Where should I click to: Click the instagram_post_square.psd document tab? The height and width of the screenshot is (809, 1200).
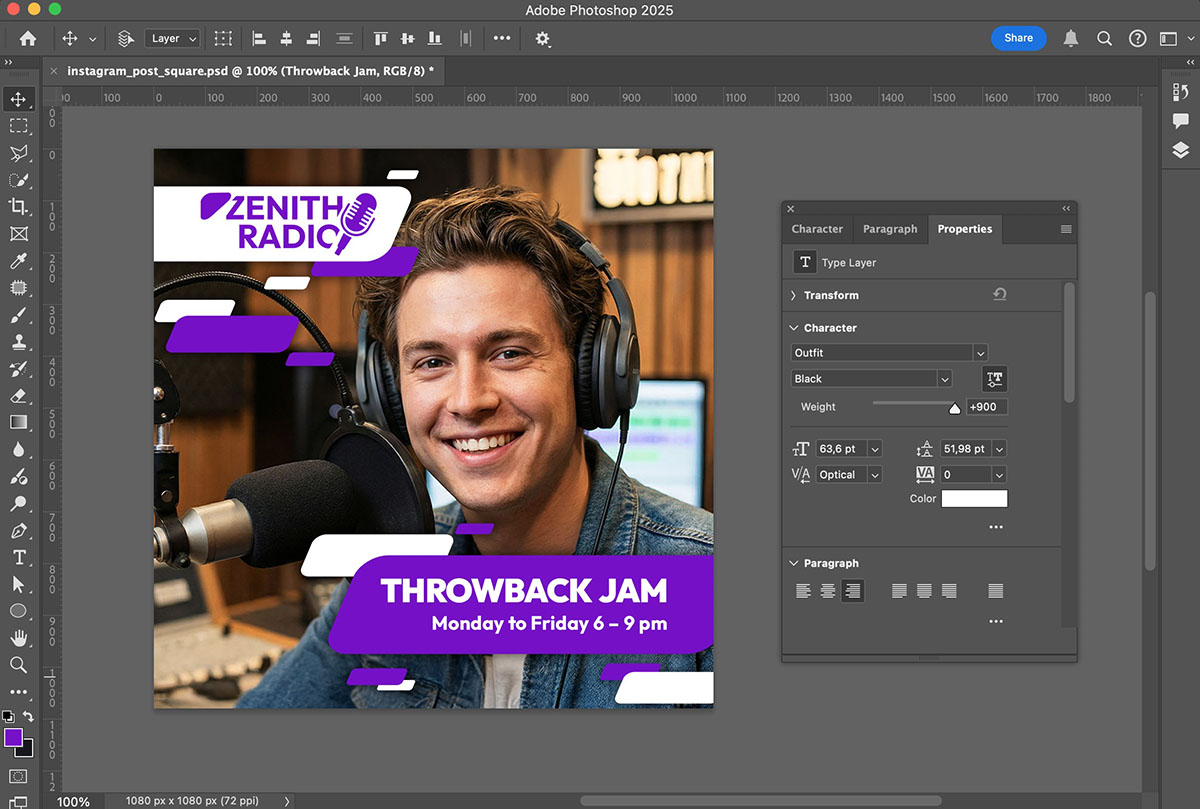[250, 71]
